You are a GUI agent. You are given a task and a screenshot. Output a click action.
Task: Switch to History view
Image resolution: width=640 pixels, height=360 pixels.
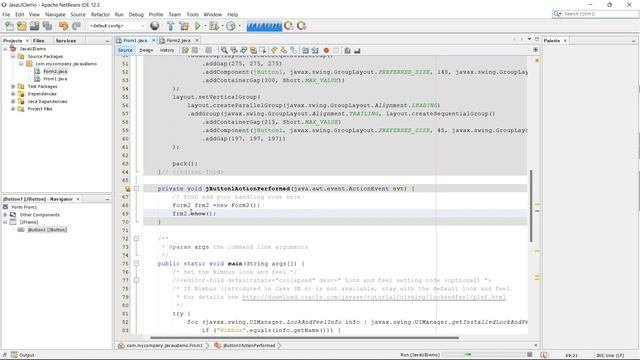pyautogui.click(x=167, y=50)
